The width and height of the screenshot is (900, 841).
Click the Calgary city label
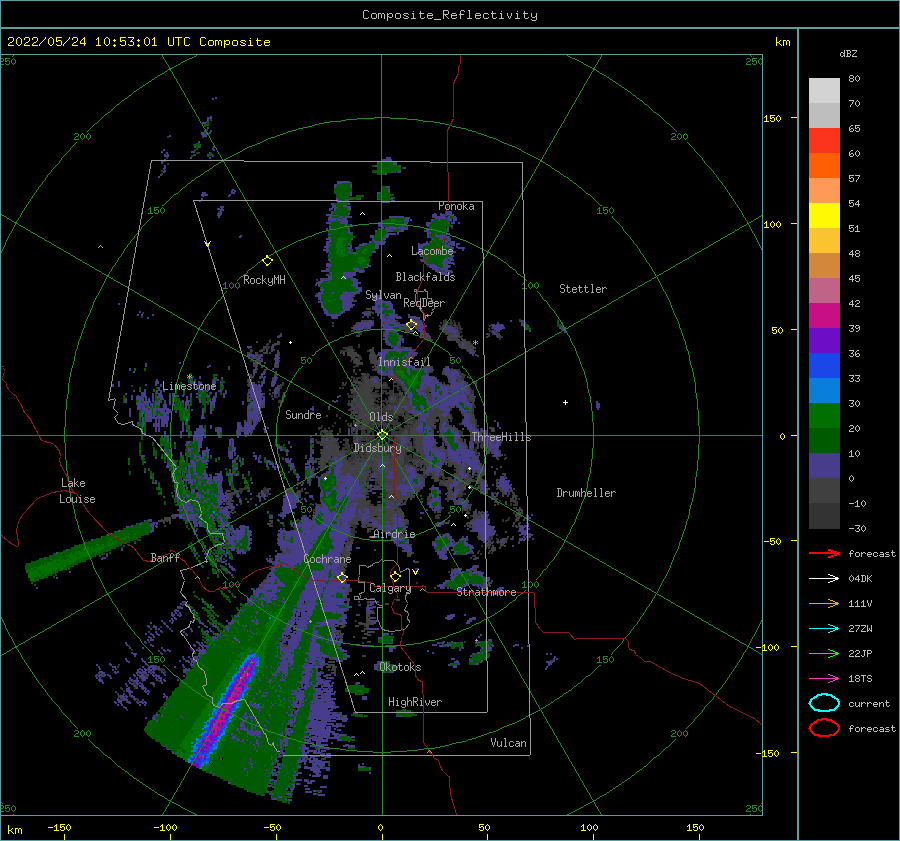pyautogui.click(x=390, y=588)
